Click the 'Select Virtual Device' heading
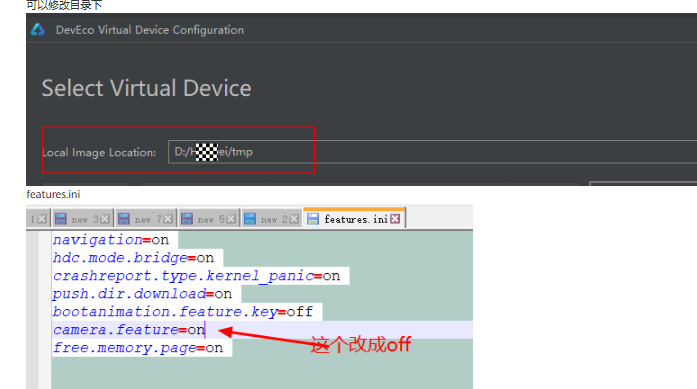The height and width of the screenshot is (389, 697). [147, 88]
